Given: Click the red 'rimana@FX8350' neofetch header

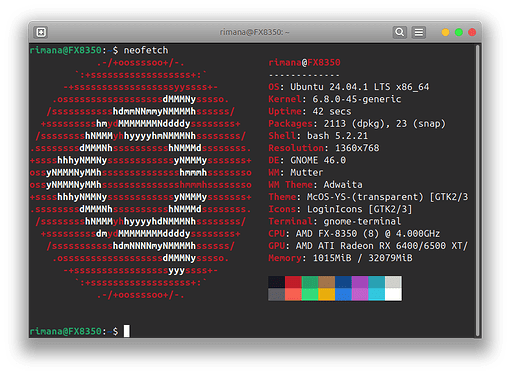Looking at the screenshot, I should [304, 63].
